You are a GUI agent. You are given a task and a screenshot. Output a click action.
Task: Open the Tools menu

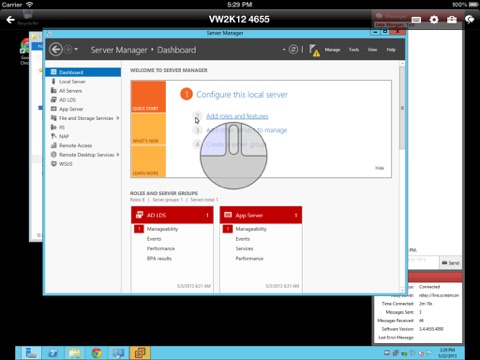pyautogui.click(x=354, y=50)
